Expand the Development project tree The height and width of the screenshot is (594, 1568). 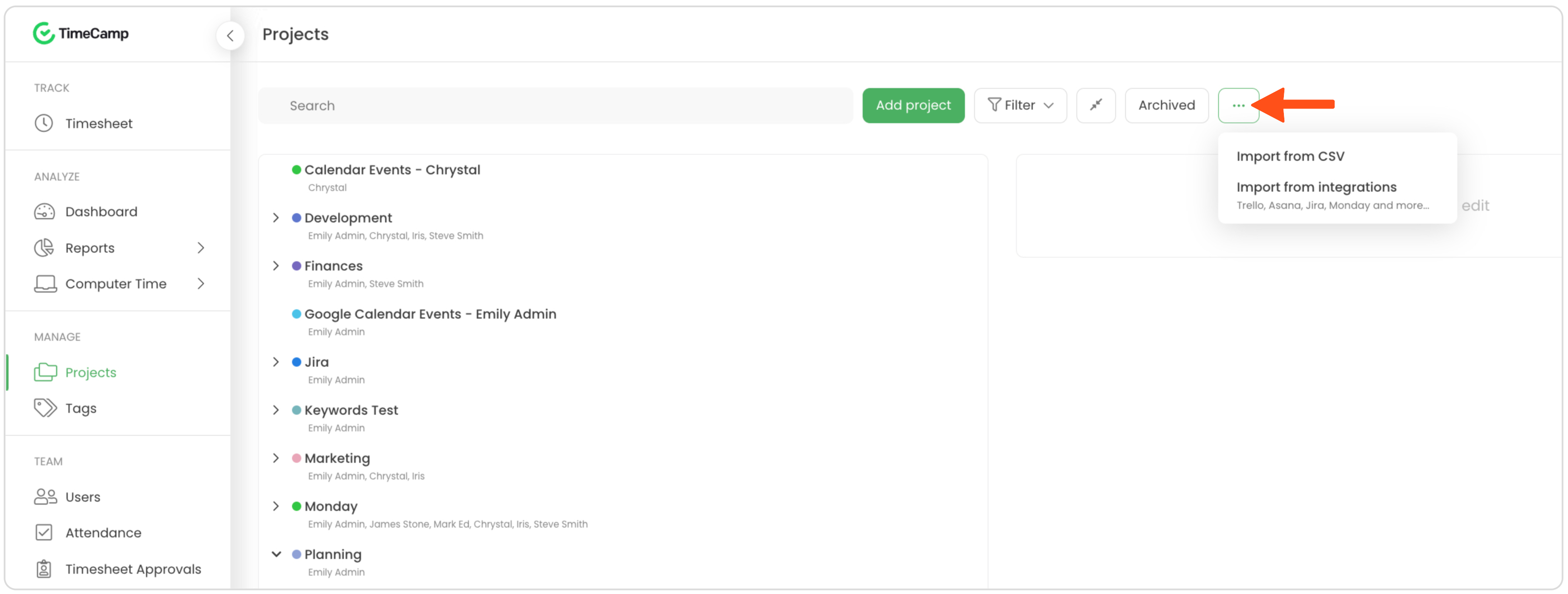click(x=276, y=217)
